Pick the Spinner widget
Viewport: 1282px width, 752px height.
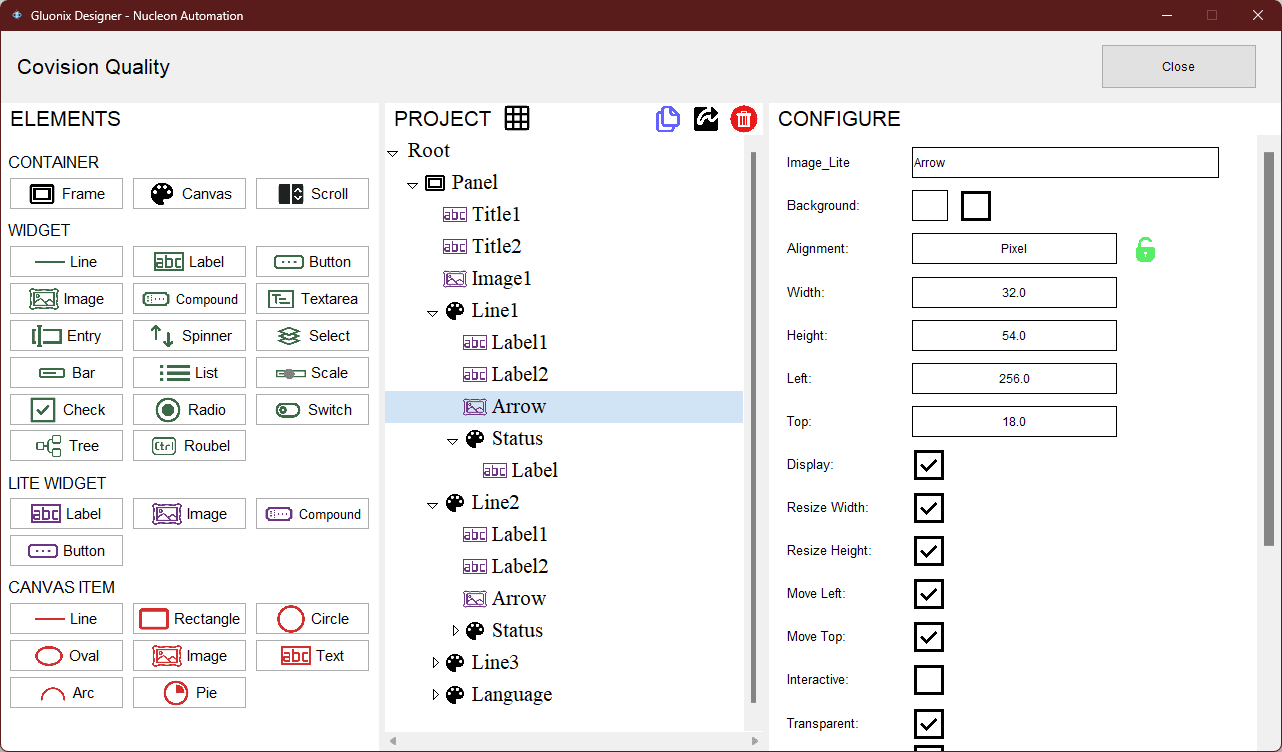click(189, 335)
